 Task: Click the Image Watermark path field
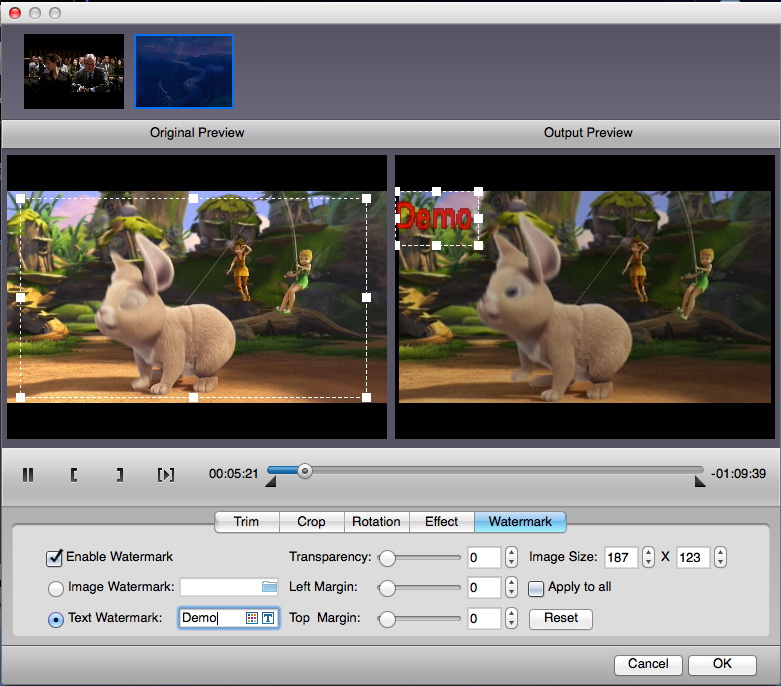click(x=229, y=587)
